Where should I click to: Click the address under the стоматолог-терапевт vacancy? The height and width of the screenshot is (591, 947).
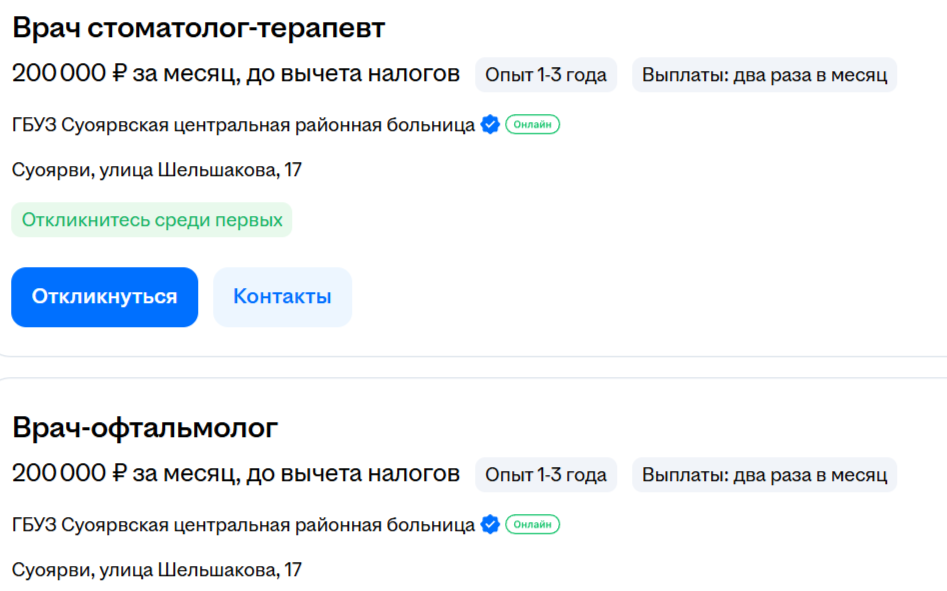[157, 170]
